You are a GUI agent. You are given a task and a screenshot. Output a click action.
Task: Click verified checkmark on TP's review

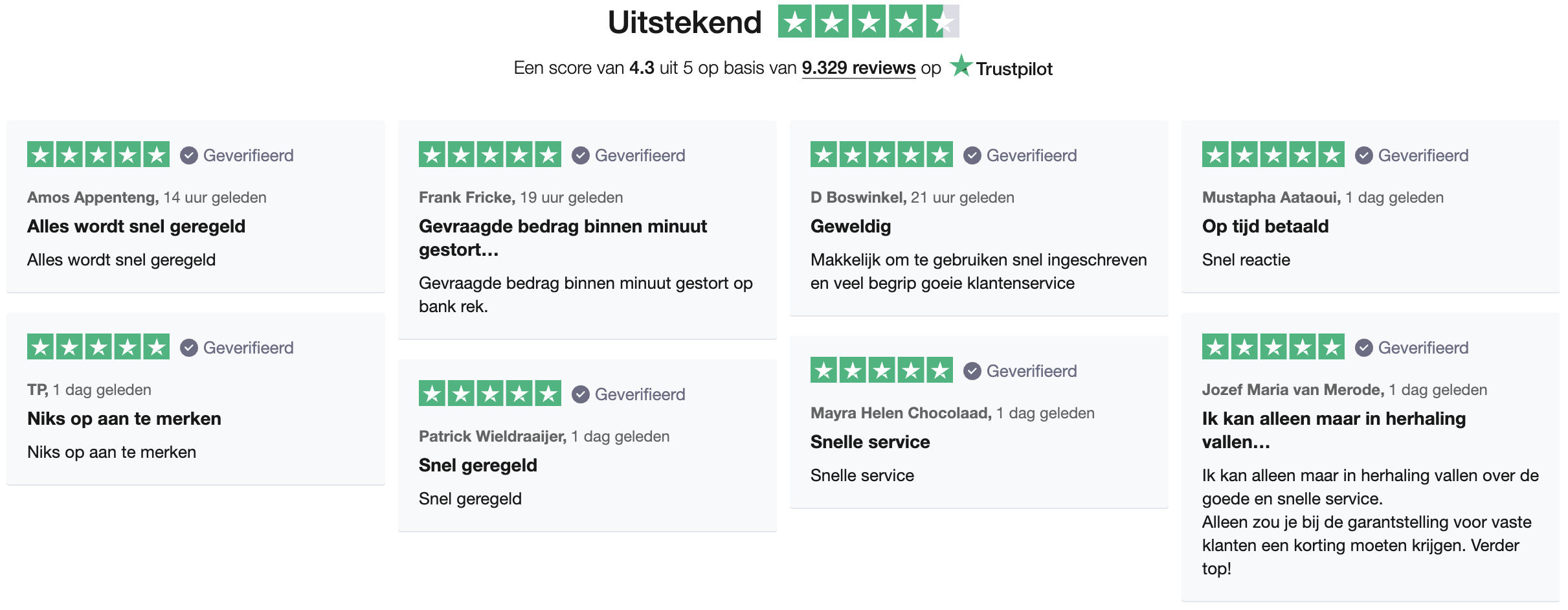tap(189, 348)
